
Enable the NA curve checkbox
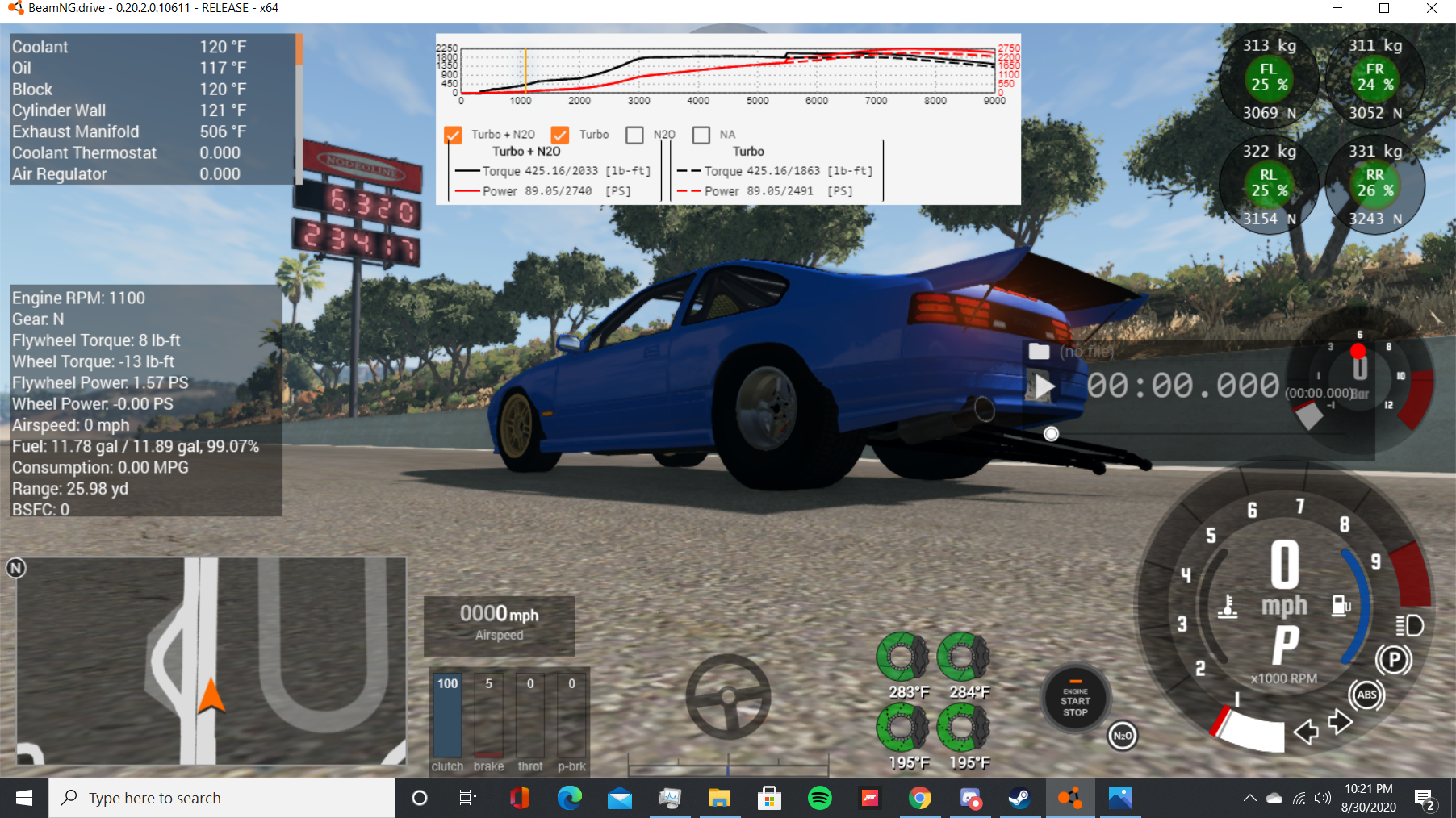(x=701, y=135)
